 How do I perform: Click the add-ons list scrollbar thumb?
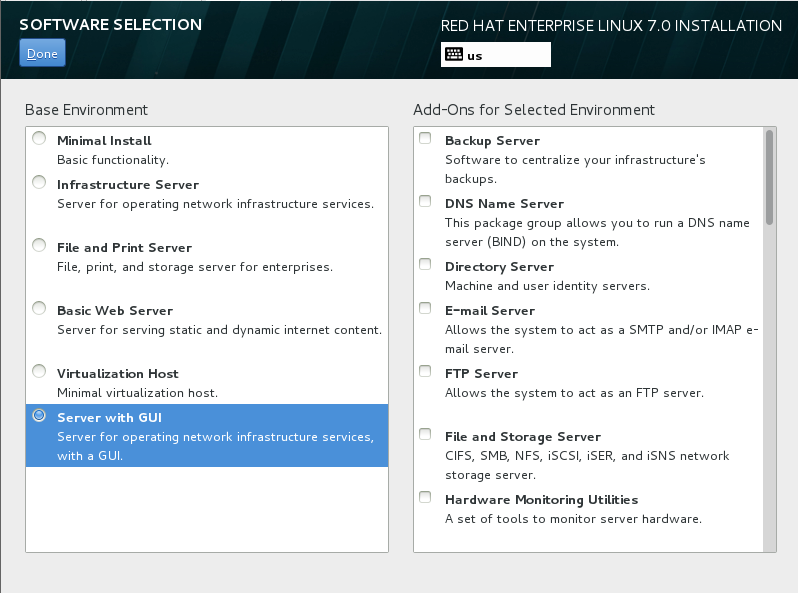point(770,177)
